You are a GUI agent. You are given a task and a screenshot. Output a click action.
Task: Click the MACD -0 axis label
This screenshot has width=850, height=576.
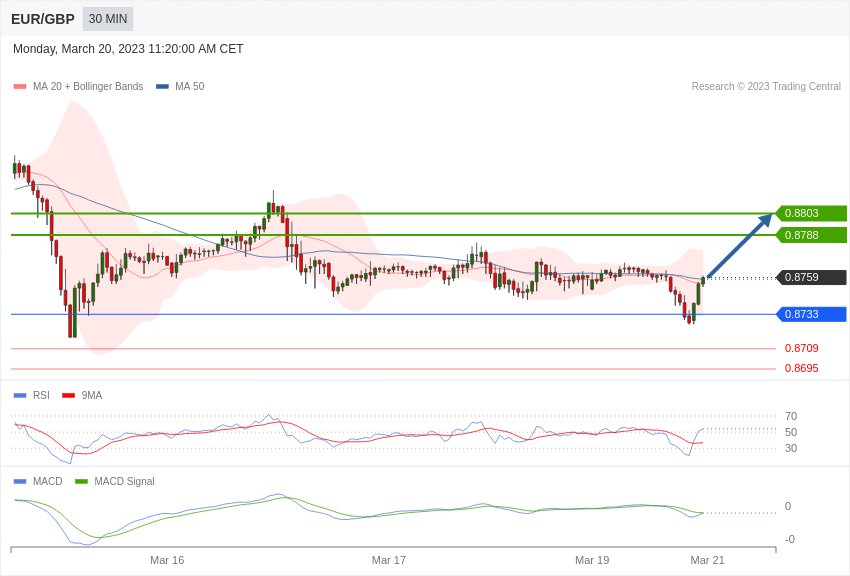click(x=790, y=539)
